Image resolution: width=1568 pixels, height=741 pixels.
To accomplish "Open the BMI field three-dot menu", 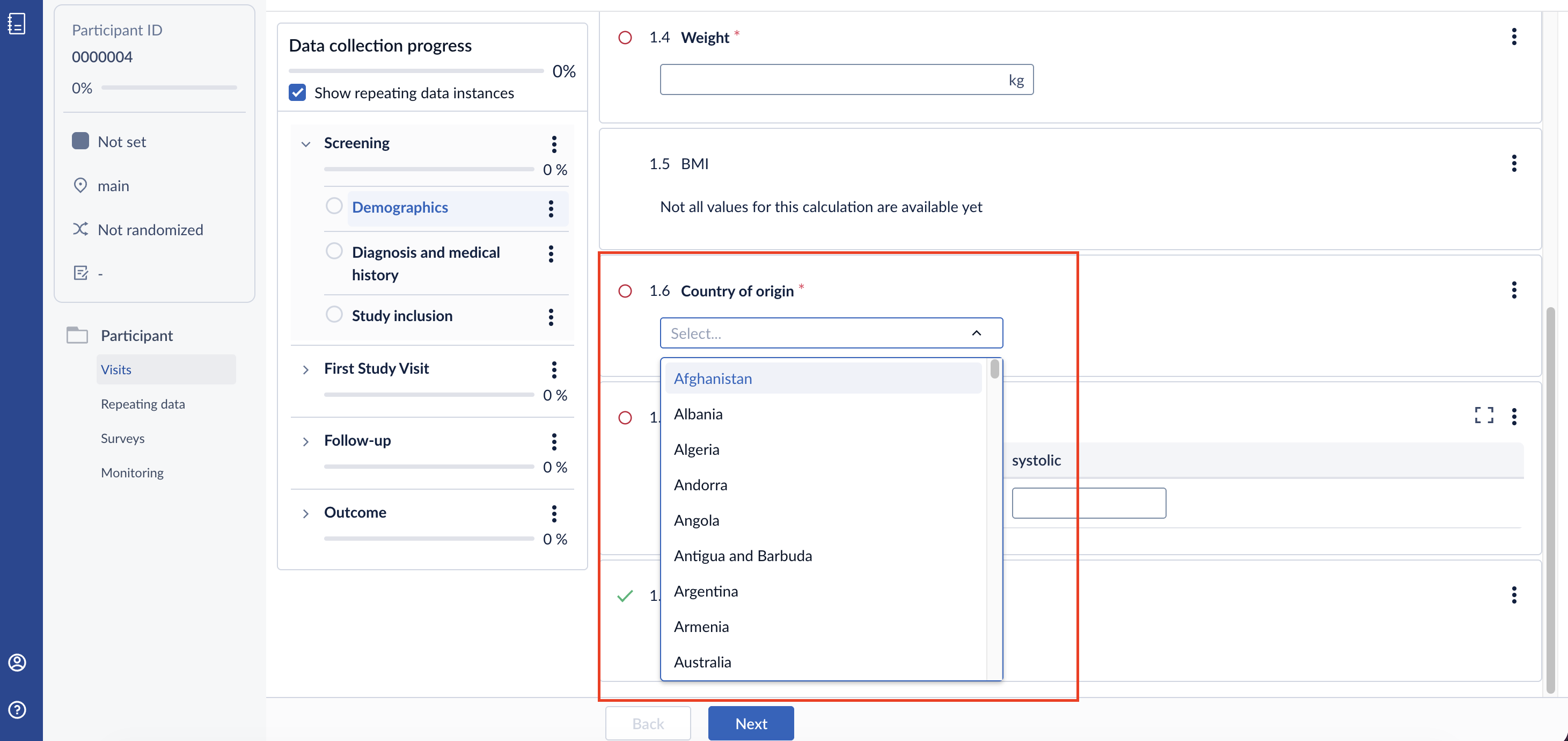I will pyautogui.click(x=1514, y=163).
